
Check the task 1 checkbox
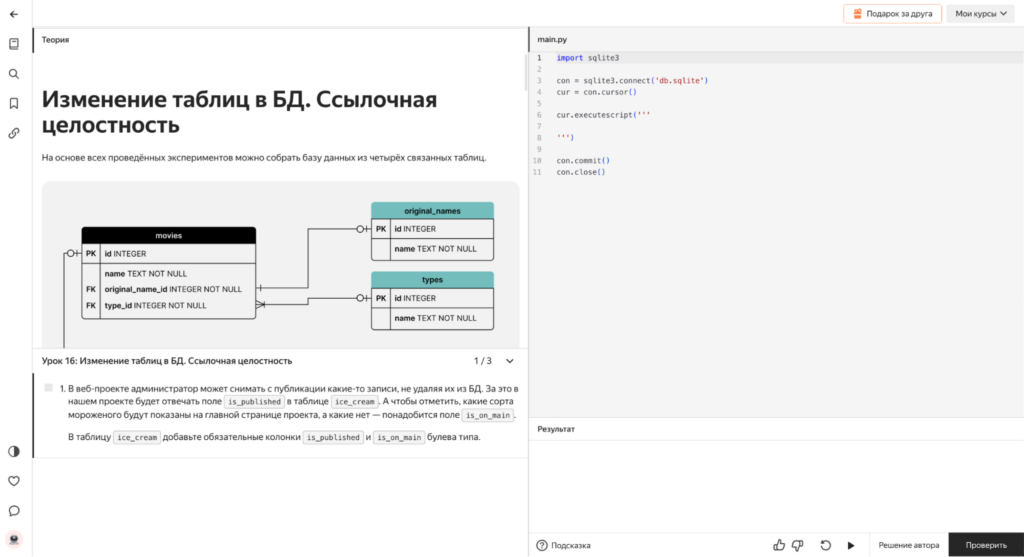tap(49, 387)
